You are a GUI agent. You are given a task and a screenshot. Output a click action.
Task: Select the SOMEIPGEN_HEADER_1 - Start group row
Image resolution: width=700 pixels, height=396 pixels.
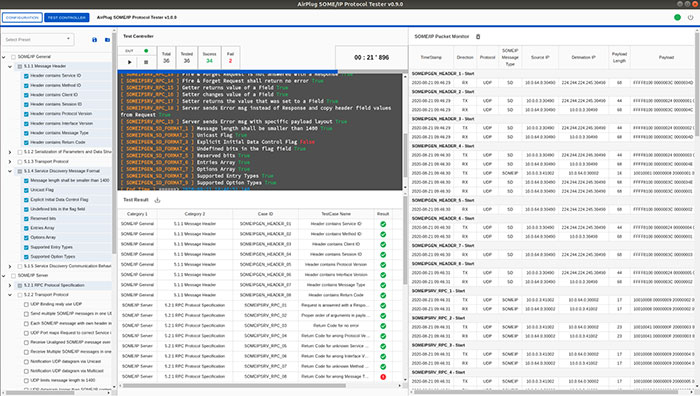pos(552,74)
